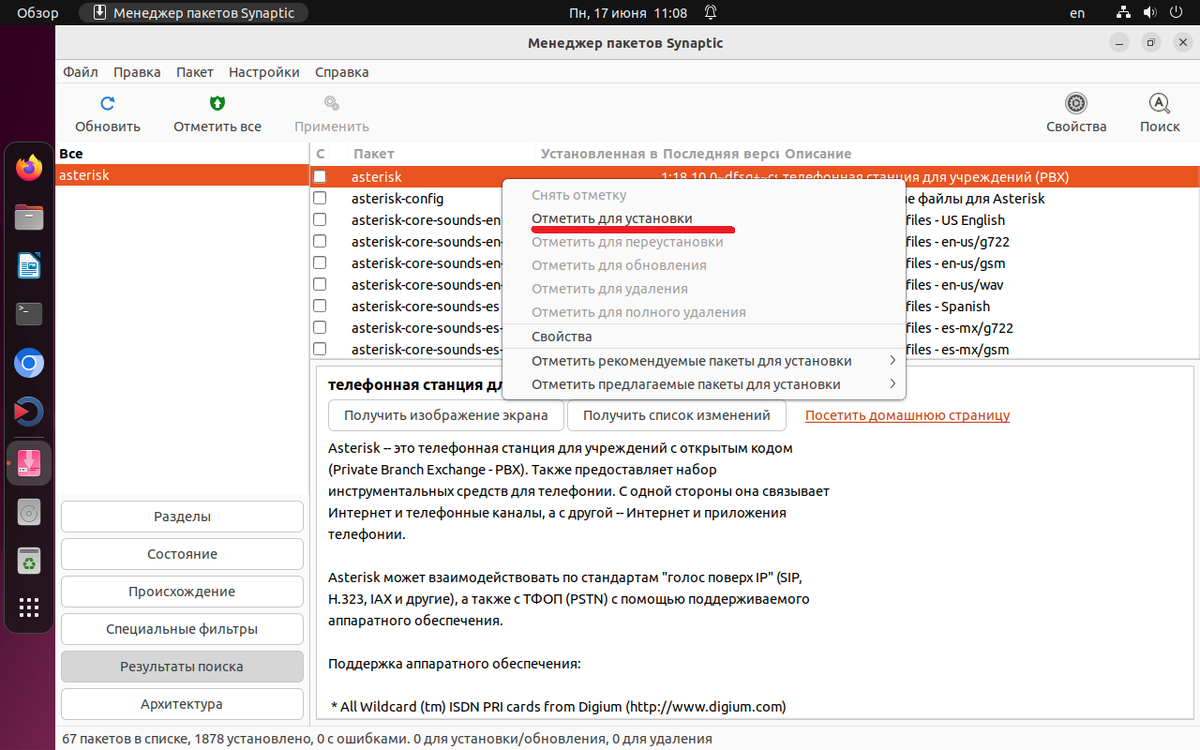Toggle checkbox for the first asterisk-core-sounds-en row
Image resolution: width=1200 pixels, height=750 pixels.
(320, 220)
